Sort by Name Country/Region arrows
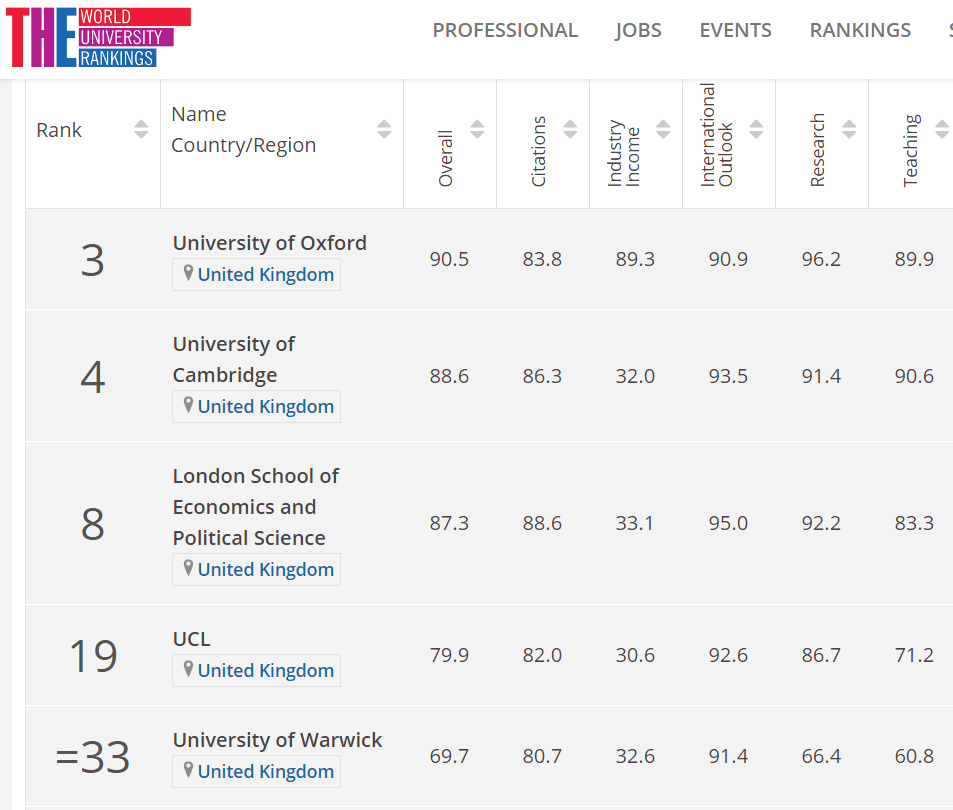This screenshot has width=953, height=810. coord(384,129)
